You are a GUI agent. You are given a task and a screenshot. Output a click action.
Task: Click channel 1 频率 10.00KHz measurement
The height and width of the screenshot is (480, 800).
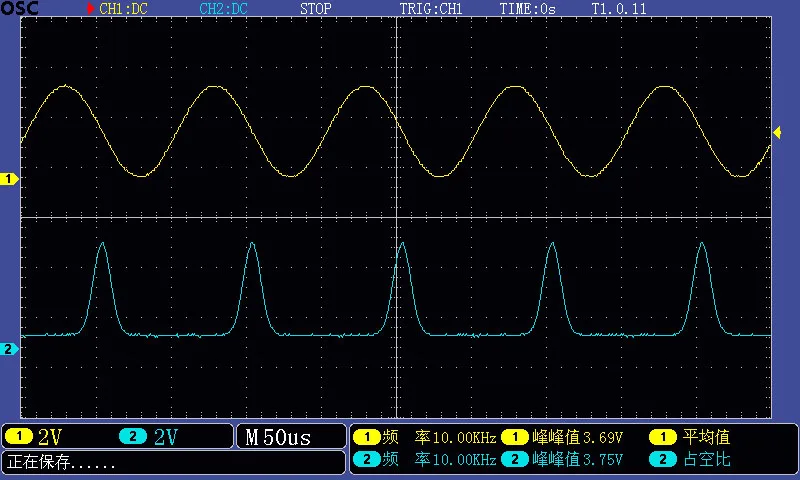(x=439, y=437)
